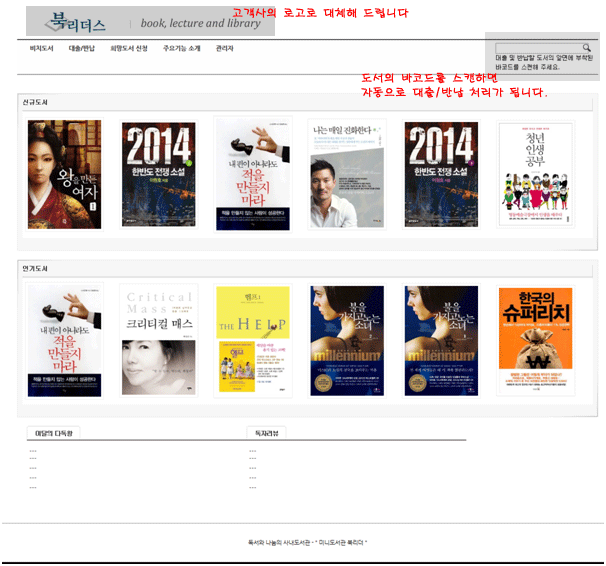Image resolution: width=606 pixels, height=566 pixels.
Task: Open the 크리티컬 매스 book cover
Action: [158, 341]
